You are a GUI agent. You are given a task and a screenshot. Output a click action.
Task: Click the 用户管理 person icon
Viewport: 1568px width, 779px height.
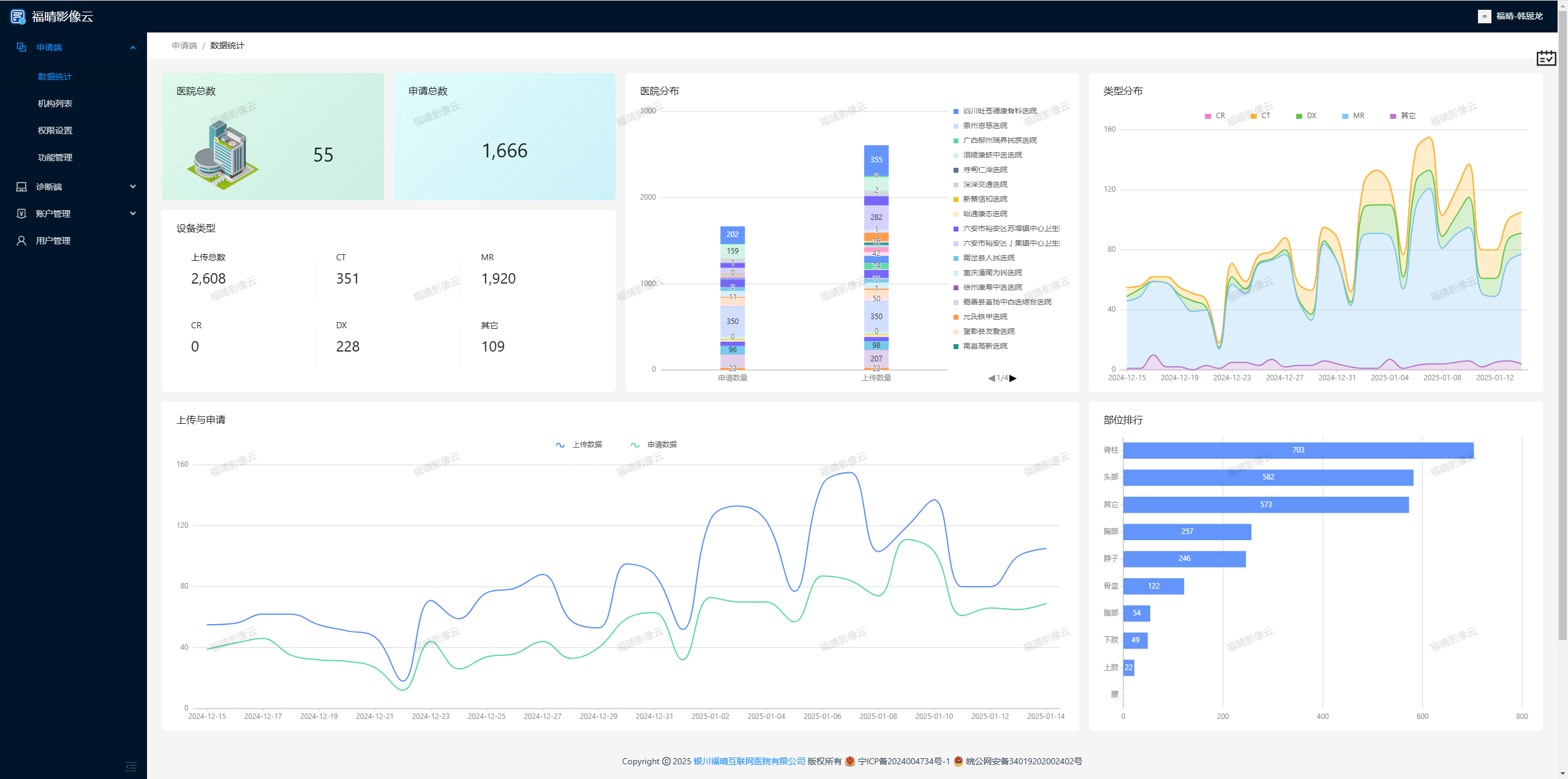click(x=21, y=241)
